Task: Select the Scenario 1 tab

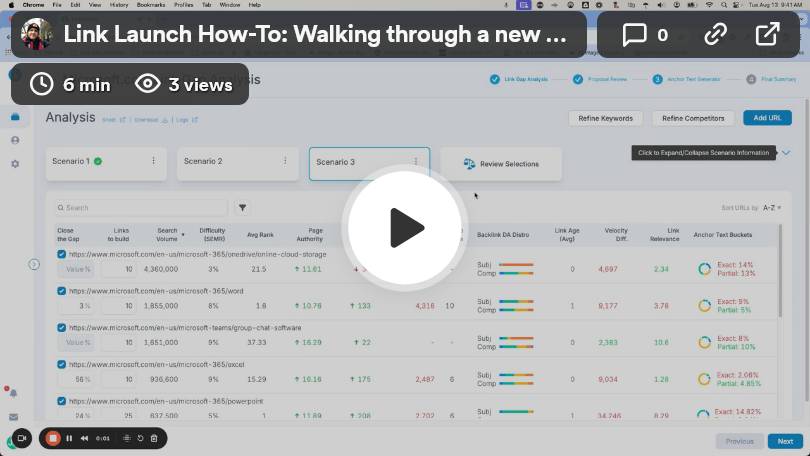Action: tap(106, 164)
